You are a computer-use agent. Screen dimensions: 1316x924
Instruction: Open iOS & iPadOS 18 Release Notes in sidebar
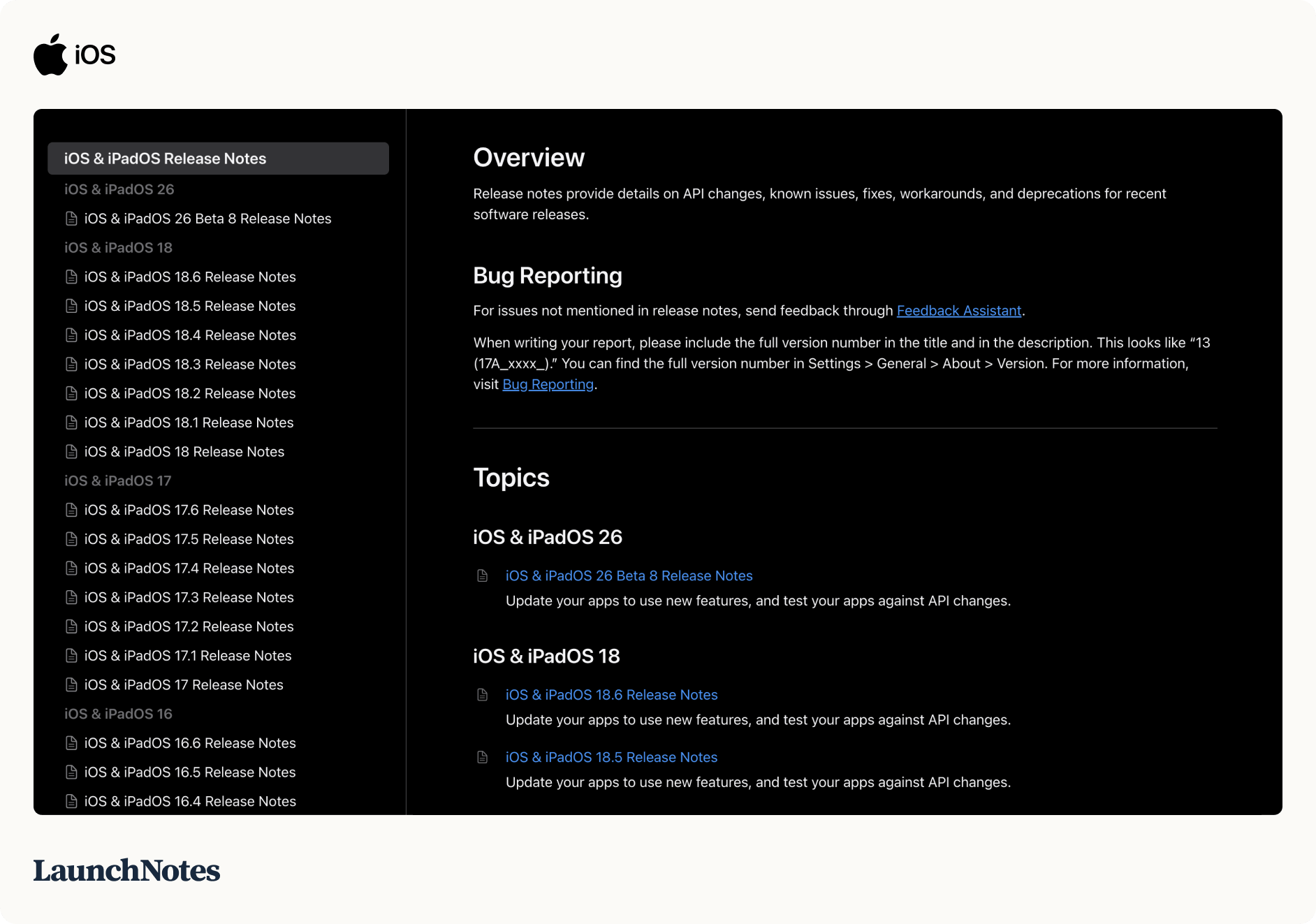184,452
